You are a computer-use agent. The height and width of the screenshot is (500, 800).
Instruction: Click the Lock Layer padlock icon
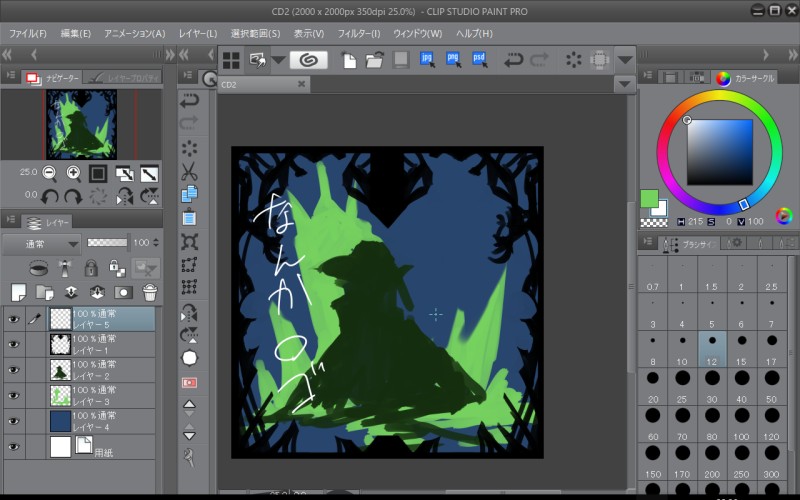tap(91, 268)
